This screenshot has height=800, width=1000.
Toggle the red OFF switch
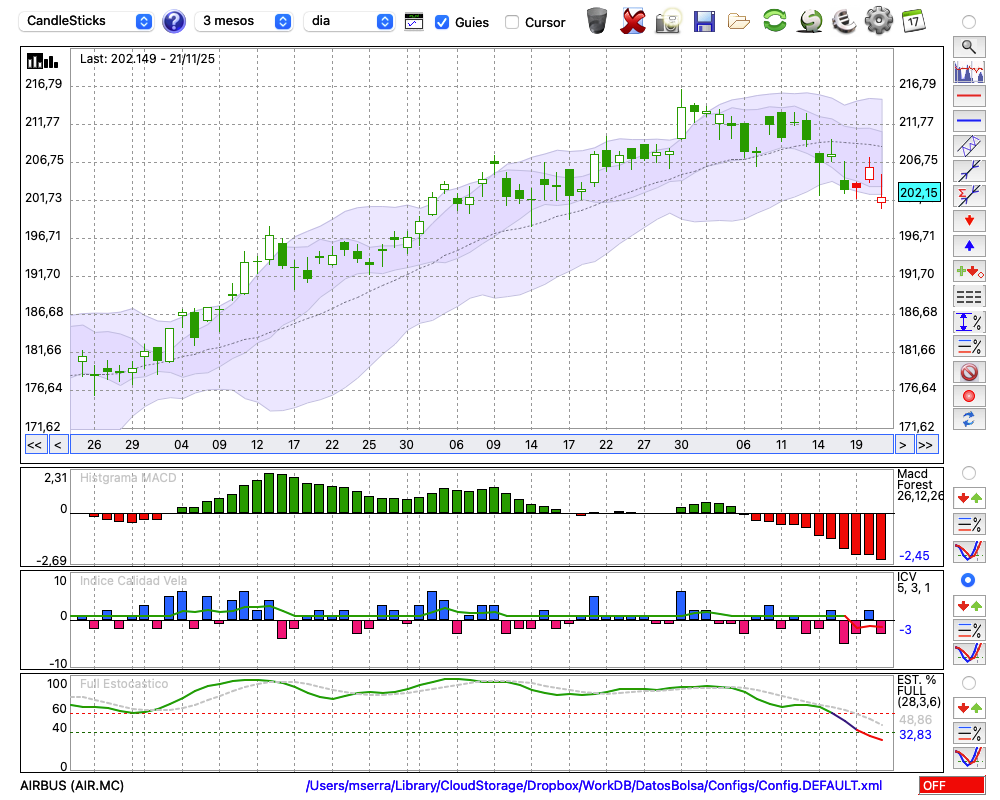pyautogui.click(x=952, y=785)
